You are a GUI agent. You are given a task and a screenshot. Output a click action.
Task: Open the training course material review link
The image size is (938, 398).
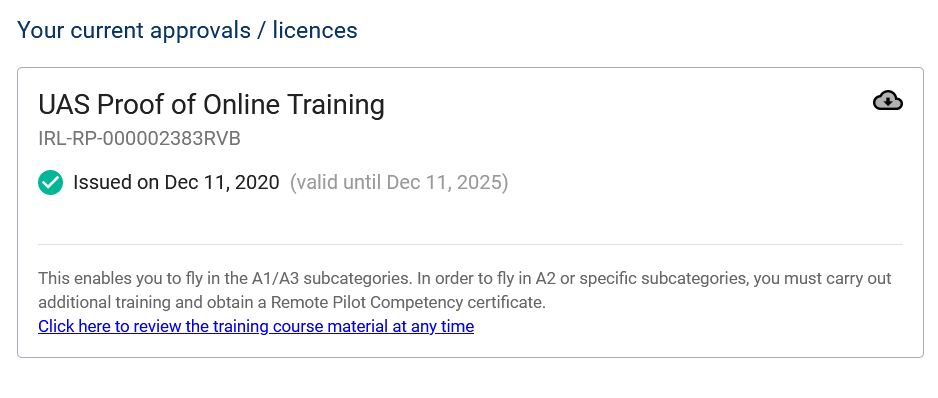[256, 327]
